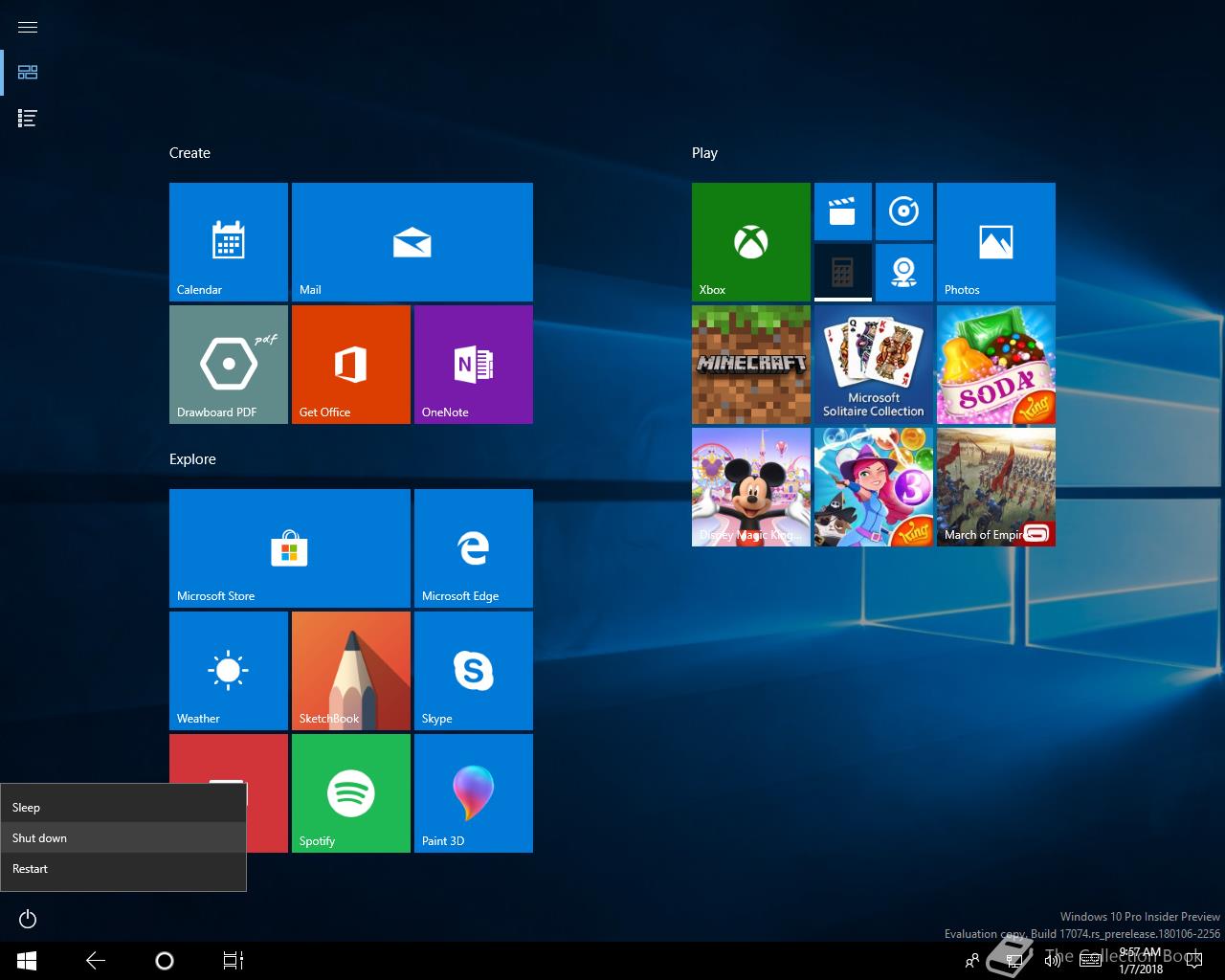Open the Calendar tile
Screen dimensions: 1225x980
[x=229, y=242]
